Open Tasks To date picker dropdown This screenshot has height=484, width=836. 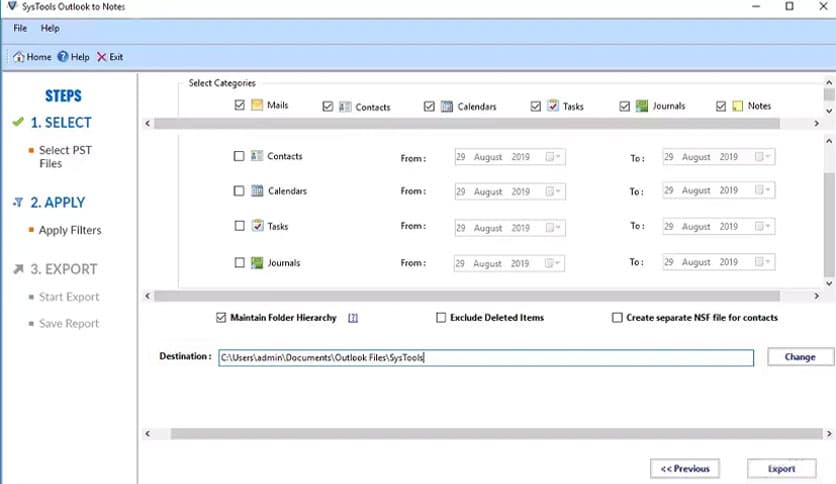762,226
